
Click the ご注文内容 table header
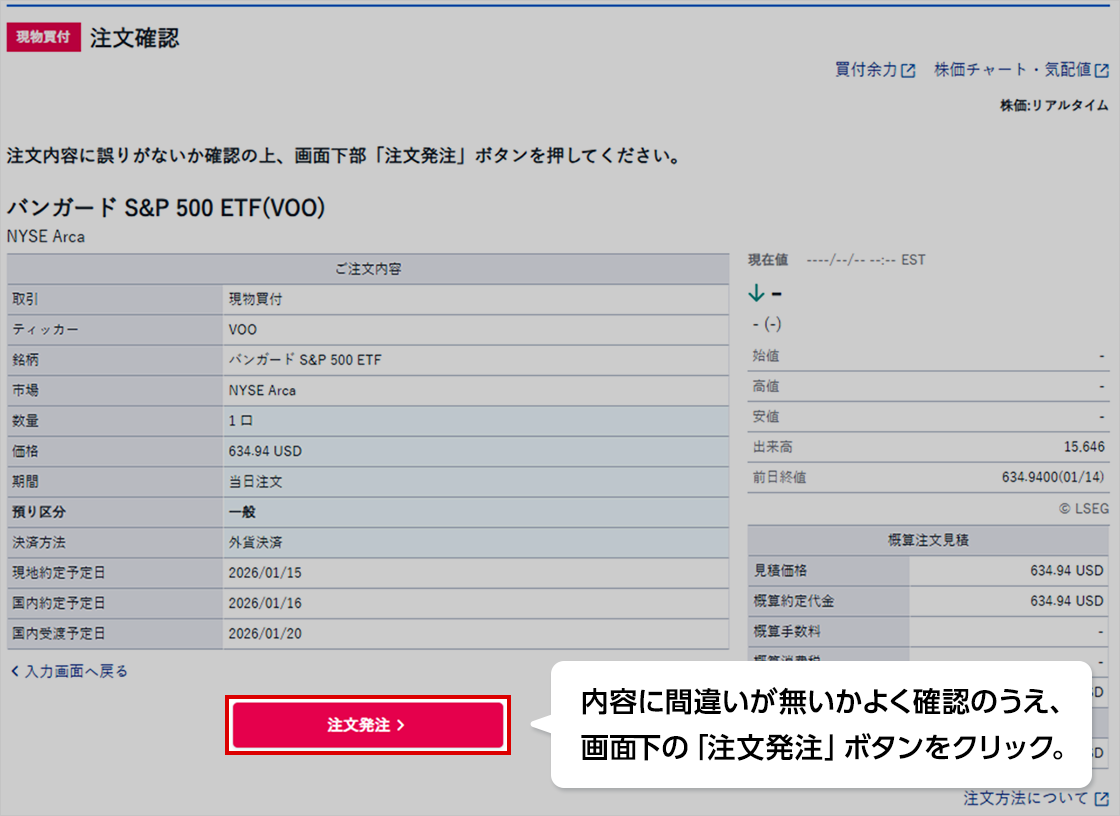pyautogui.click(x=368, y=269)
